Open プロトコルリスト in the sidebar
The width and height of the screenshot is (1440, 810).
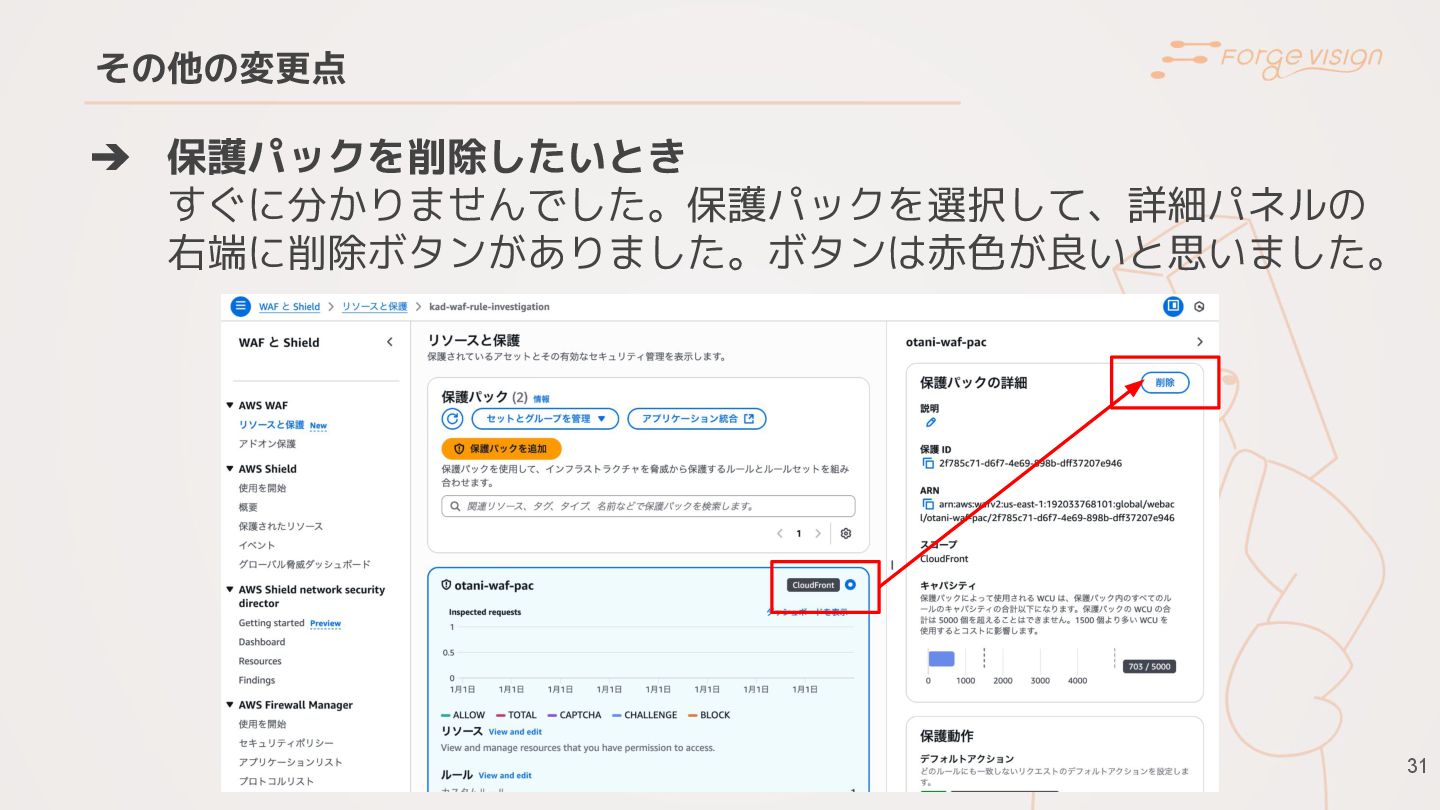(276, 781)
